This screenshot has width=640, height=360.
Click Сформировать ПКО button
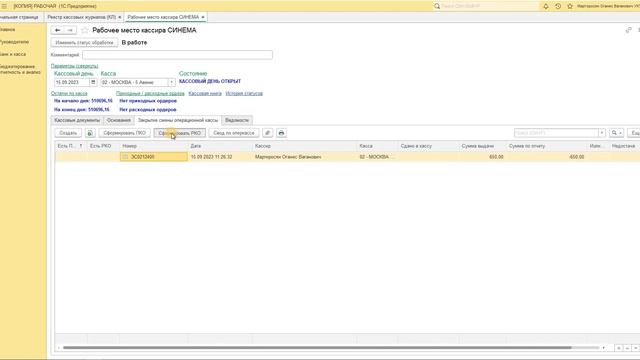(x=124, y=133)
